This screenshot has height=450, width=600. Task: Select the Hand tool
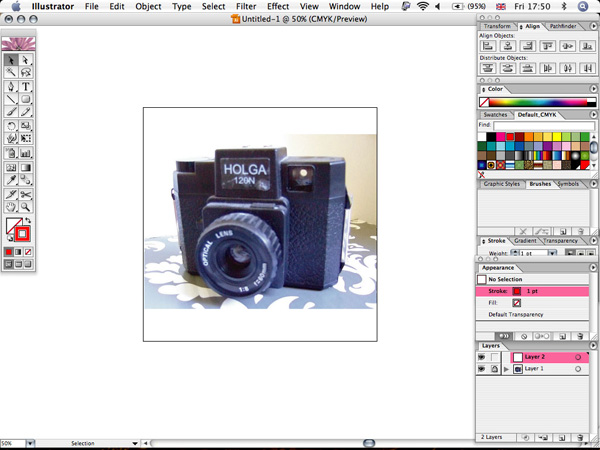pos(11,207)
